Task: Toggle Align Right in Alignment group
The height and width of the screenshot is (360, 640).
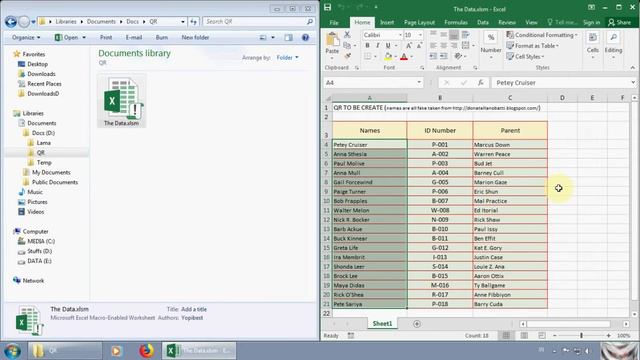Action: [454, 45]
